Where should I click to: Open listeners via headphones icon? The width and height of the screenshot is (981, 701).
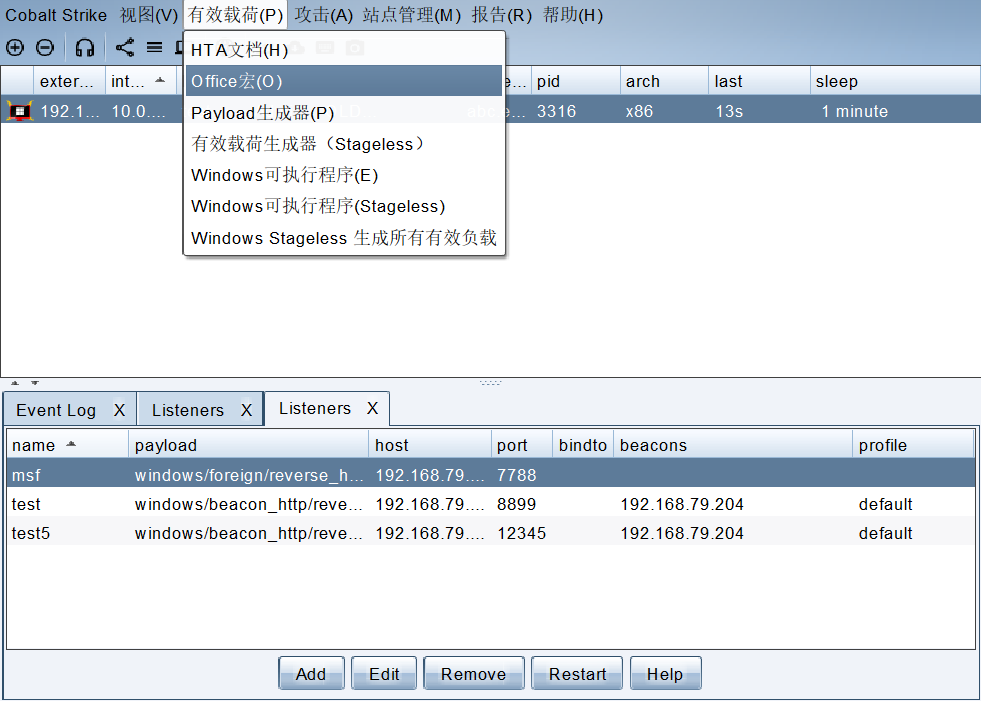coord(84,48)
